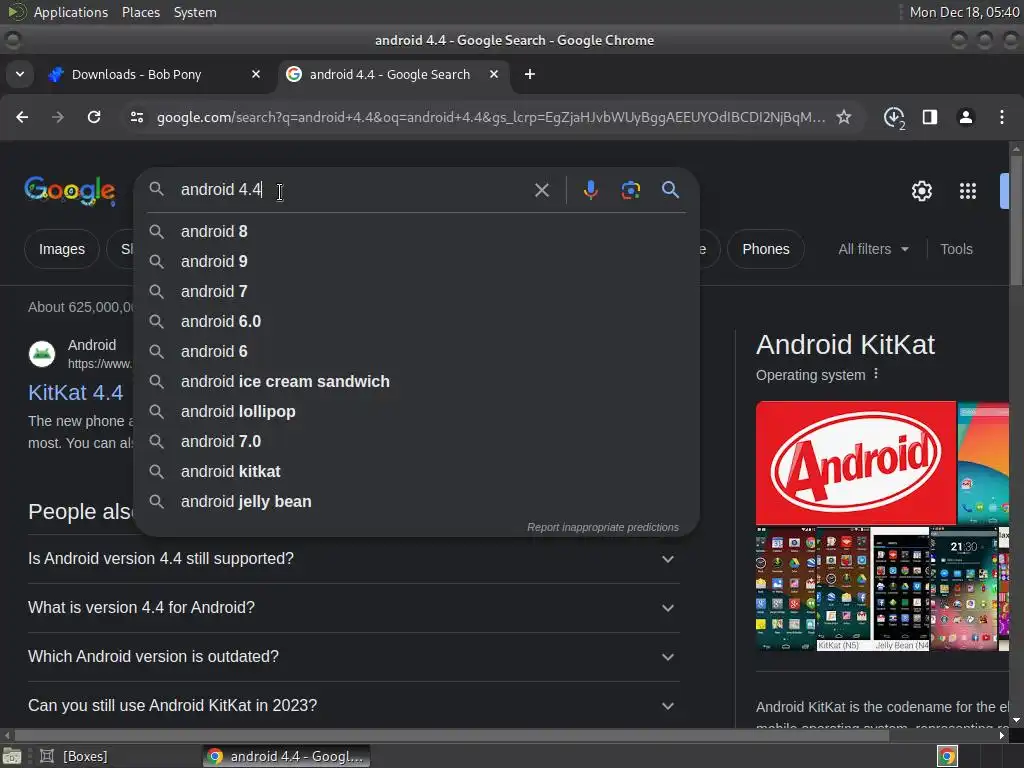Click show desktop icon in bottom panel
1024x768 pixels.
pos(11,756)
